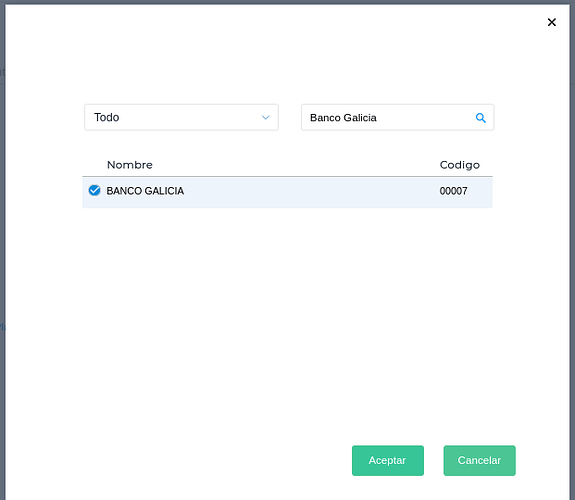The image size is (575, 500).
Task: Click the 00007 code cell
Action: [453, 191]
